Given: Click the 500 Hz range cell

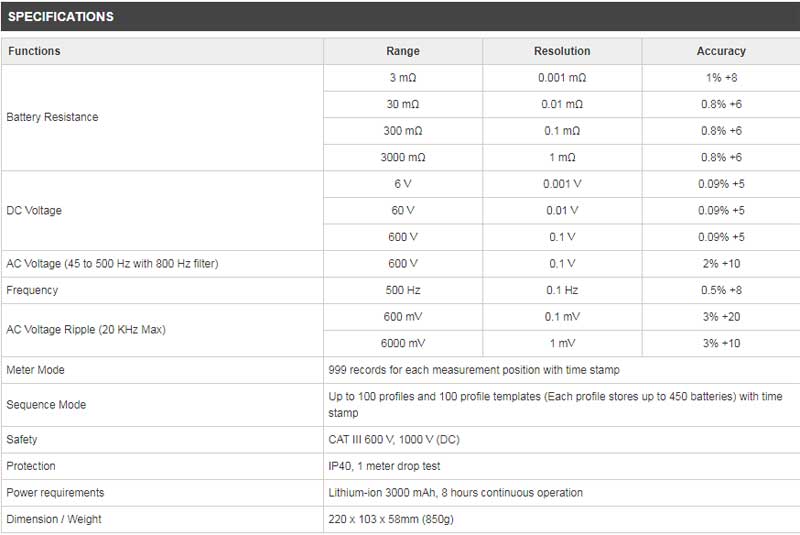Looking at the screenshot, I should (403, 290).
